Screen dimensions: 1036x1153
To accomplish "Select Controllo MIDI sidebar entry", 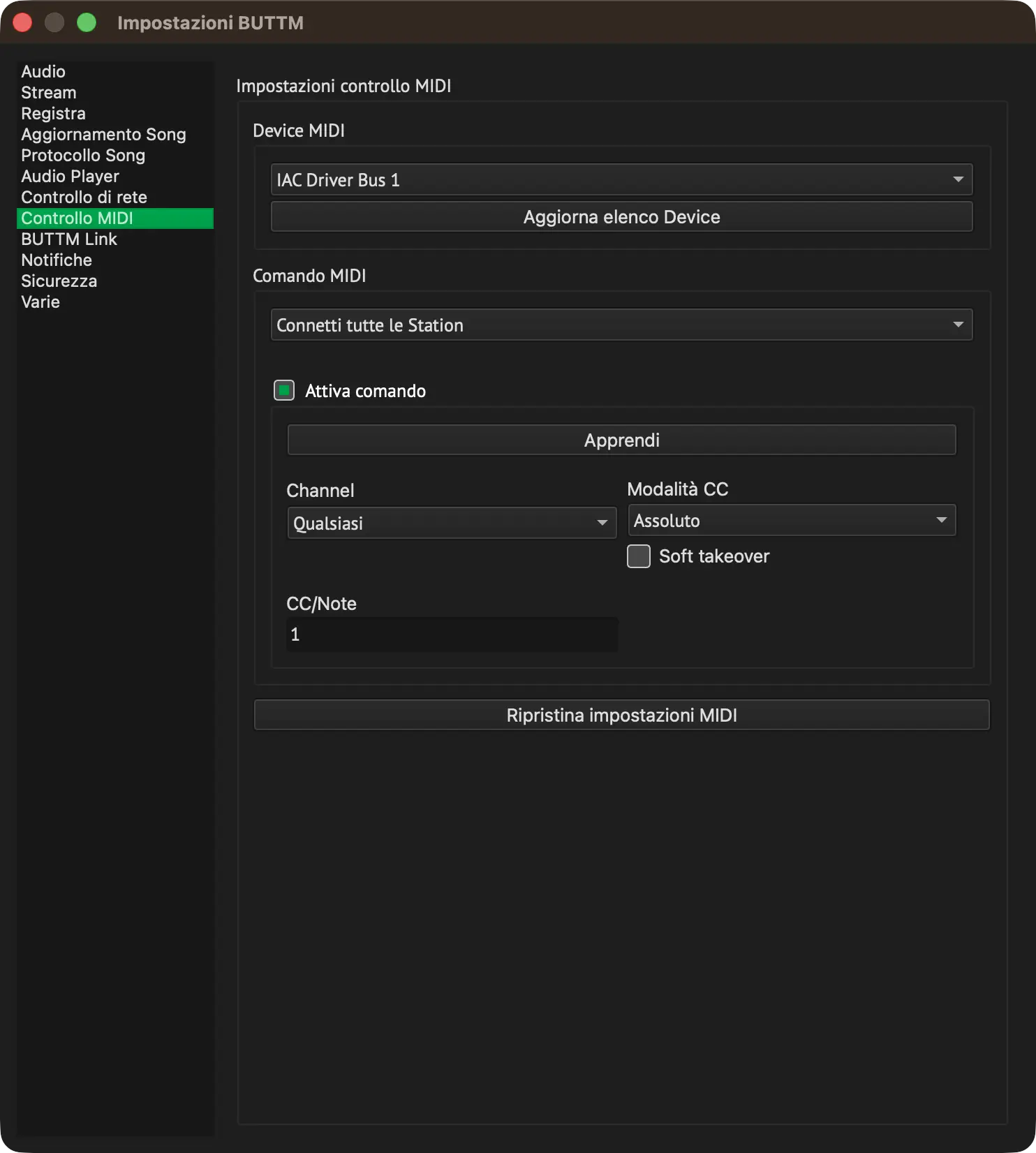I will (115, 218).
